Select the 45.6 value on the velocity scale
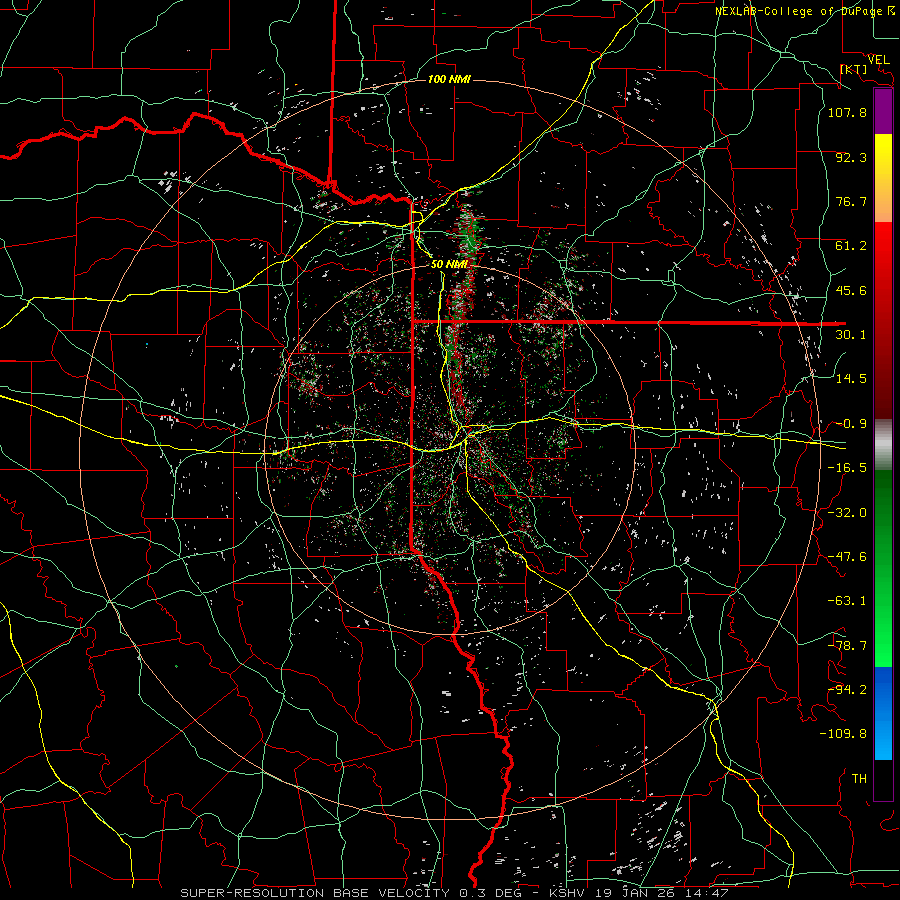 pyautogui.click(x=851, y=290)
